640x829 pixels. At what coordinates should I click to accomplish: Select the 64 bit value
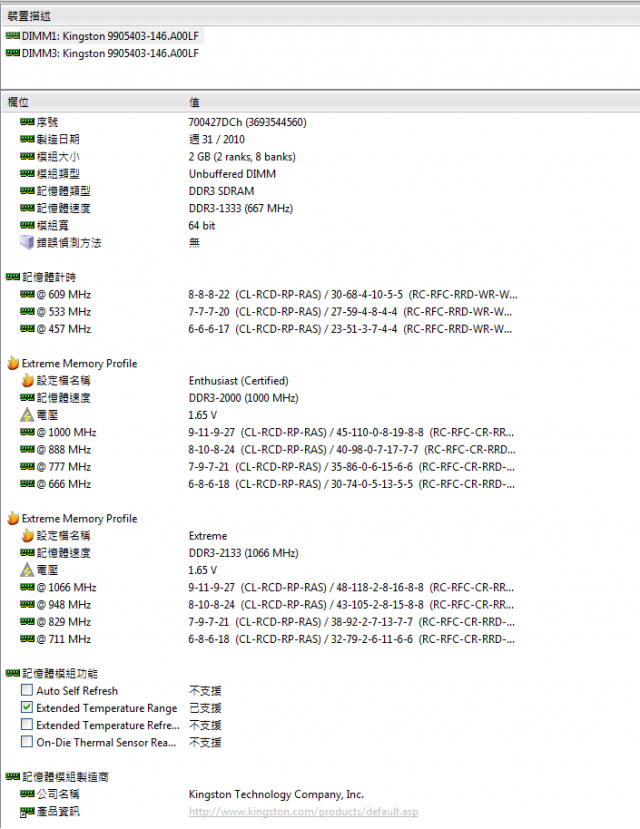pyautogui.click(x=202, y=225)
